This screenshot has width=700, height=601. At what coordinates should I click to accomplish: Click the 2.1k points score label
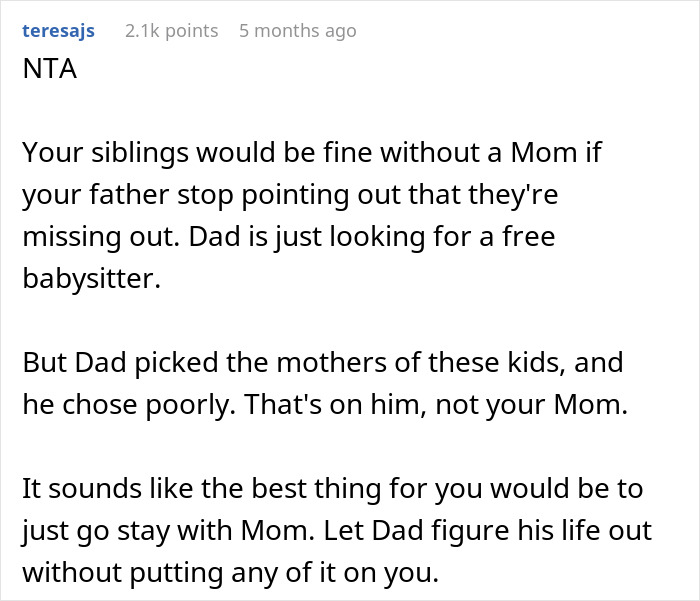[171, 31]
